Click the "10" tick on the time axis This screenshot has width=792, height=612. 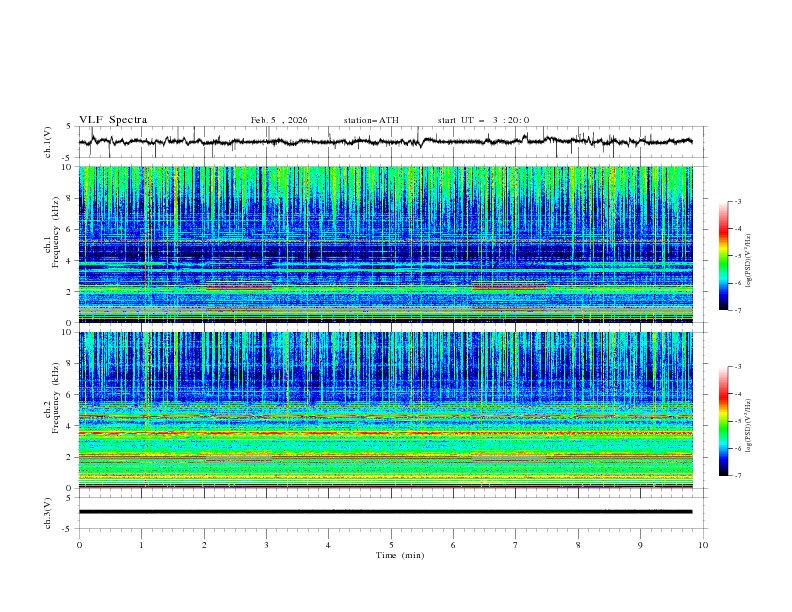coord(703,545)
